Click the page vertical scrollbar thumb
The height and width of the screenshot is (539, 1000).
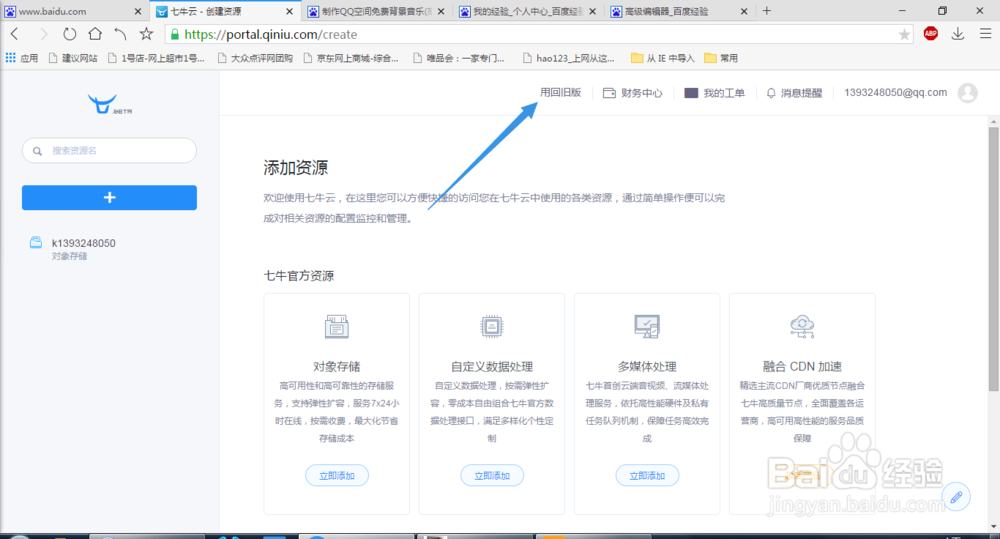pyautogui.click(x=994, y=258)
